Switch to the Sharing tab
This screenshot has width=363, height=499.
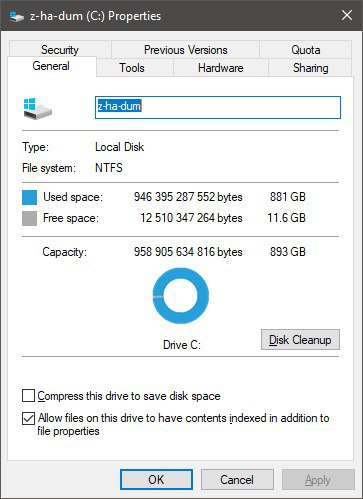(x=310, y=68)
